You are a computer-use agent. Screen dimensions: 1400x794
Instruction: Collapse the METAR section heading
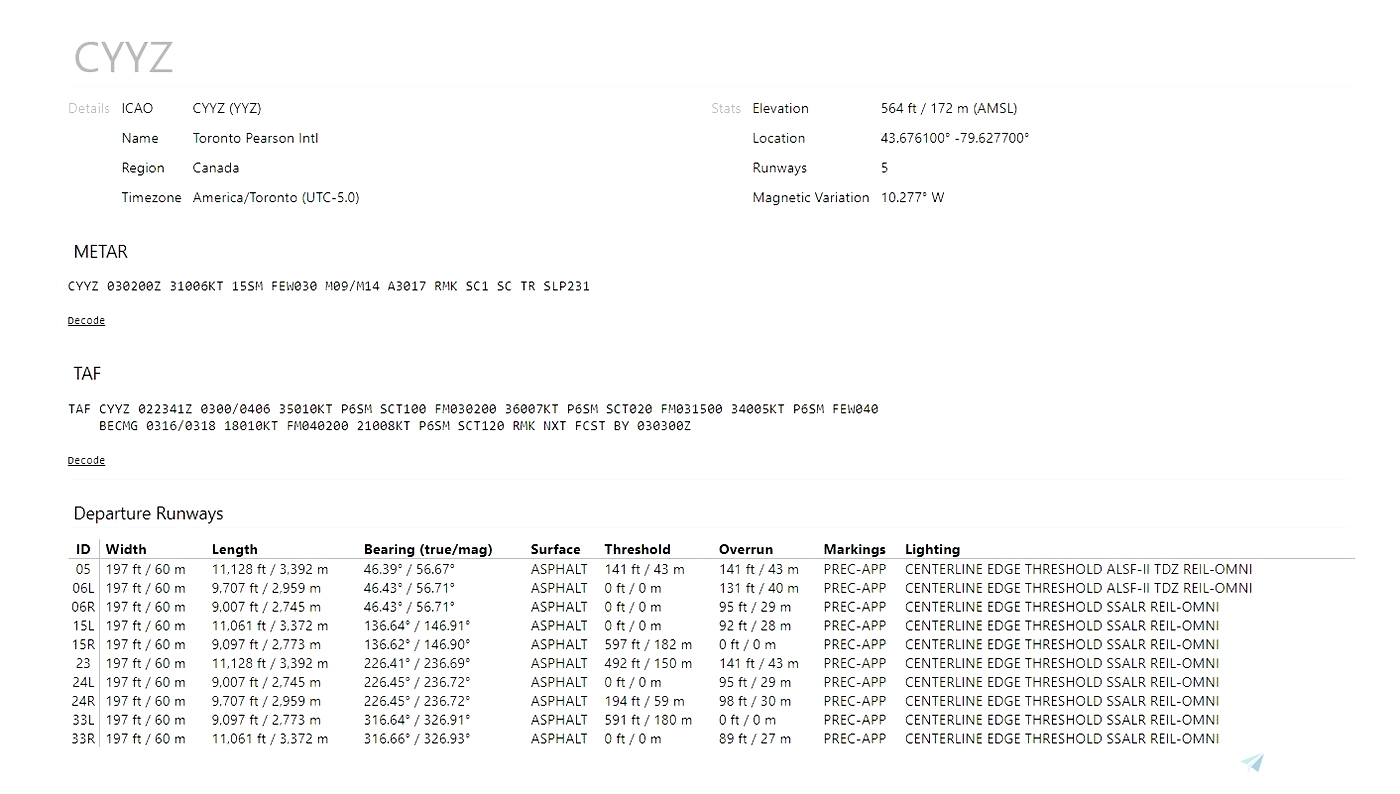[x=100, y=252]
